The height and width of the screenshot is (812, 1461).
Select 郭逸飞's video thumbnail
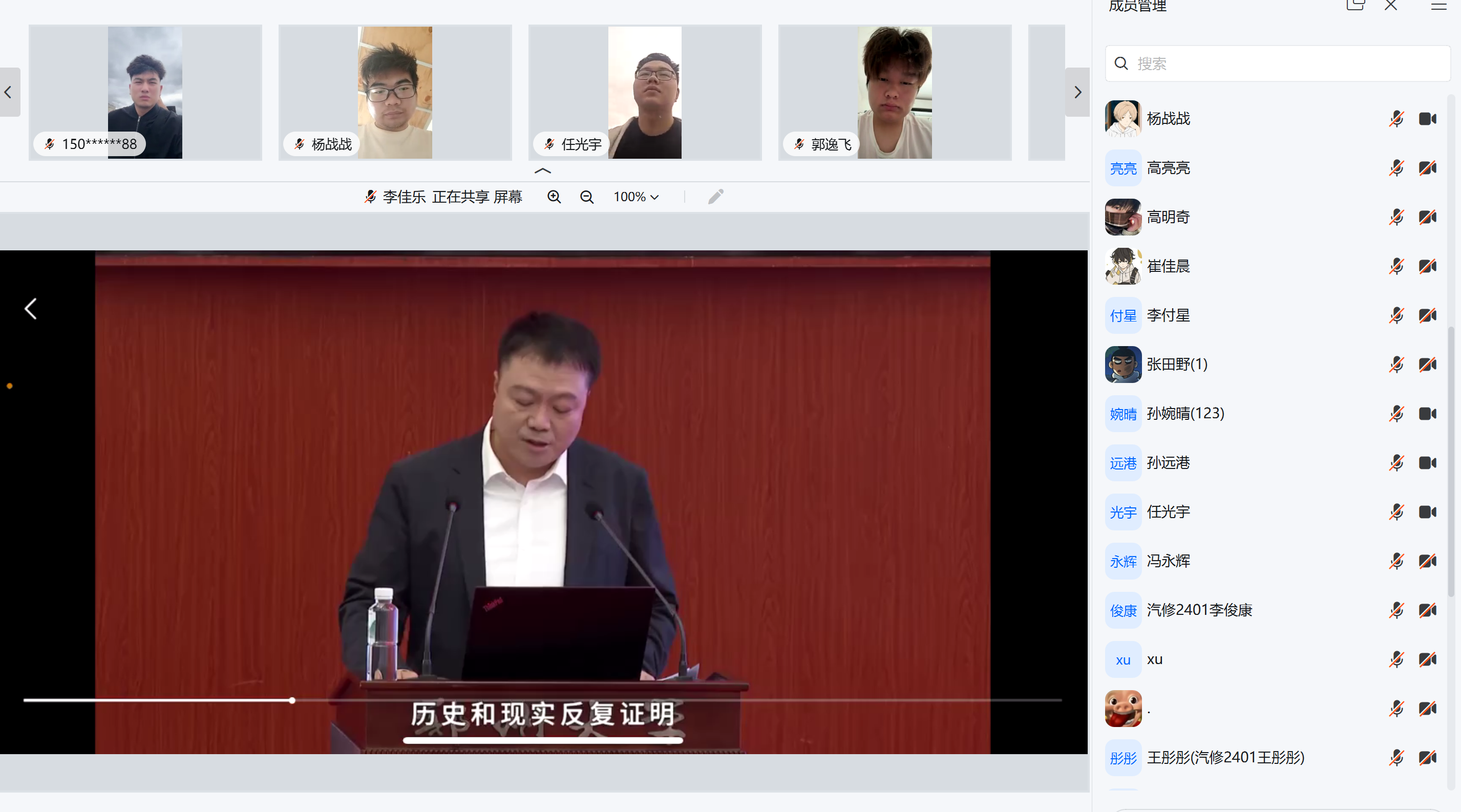click(x=895, y=93)
